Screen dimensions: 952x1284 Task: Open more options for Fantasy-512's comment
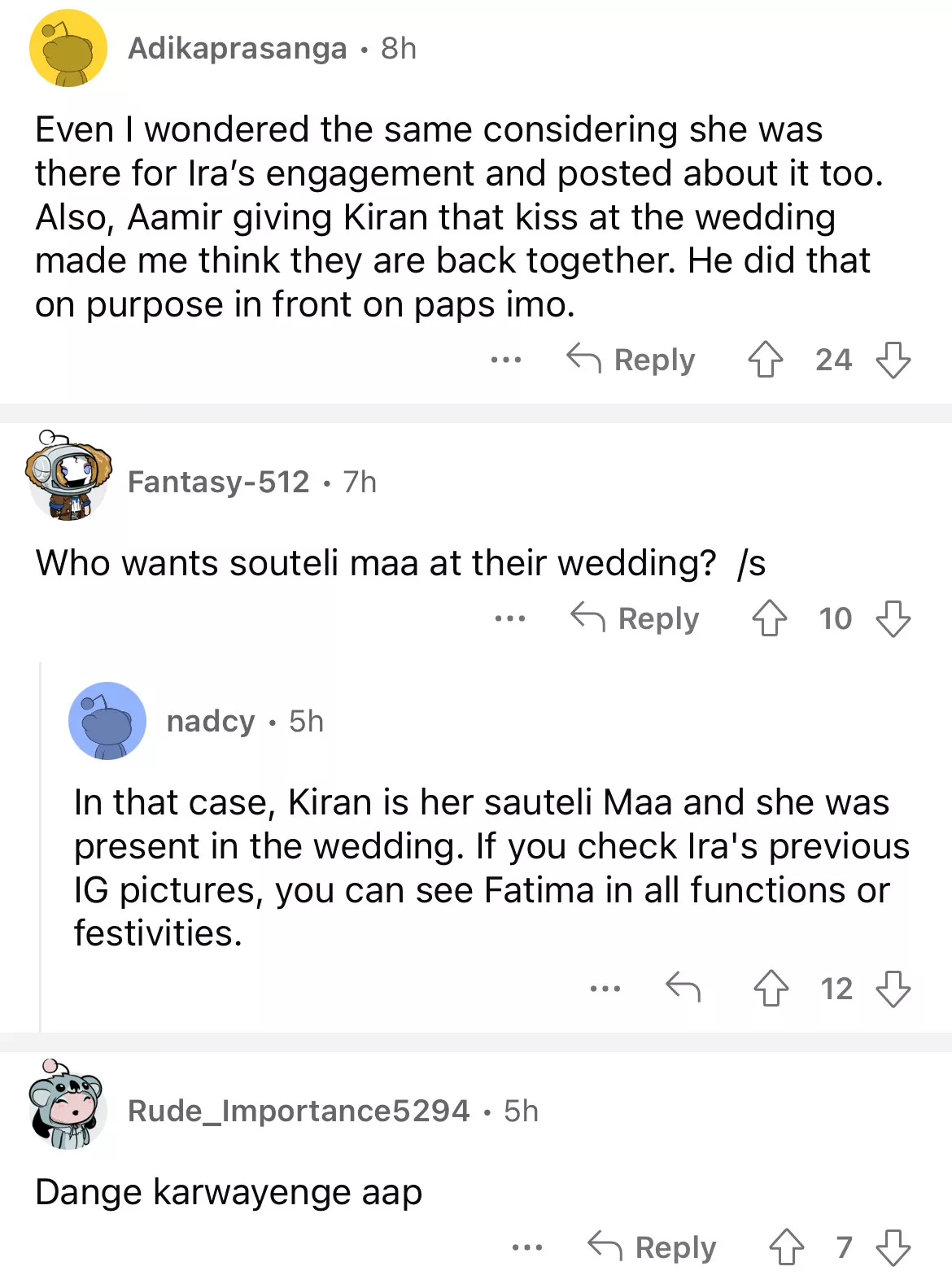[510, 619]
